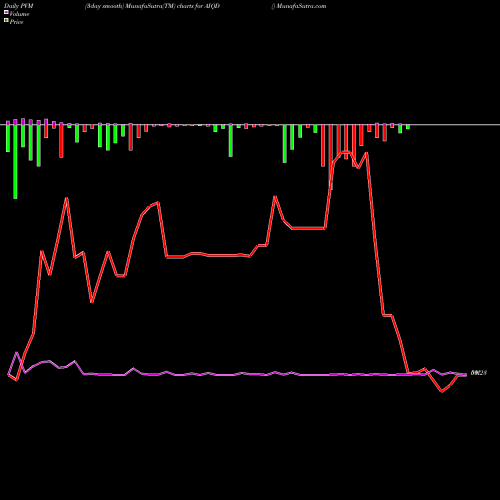Select the Volume legend label

pyautogui.click(x=19, y=14)
